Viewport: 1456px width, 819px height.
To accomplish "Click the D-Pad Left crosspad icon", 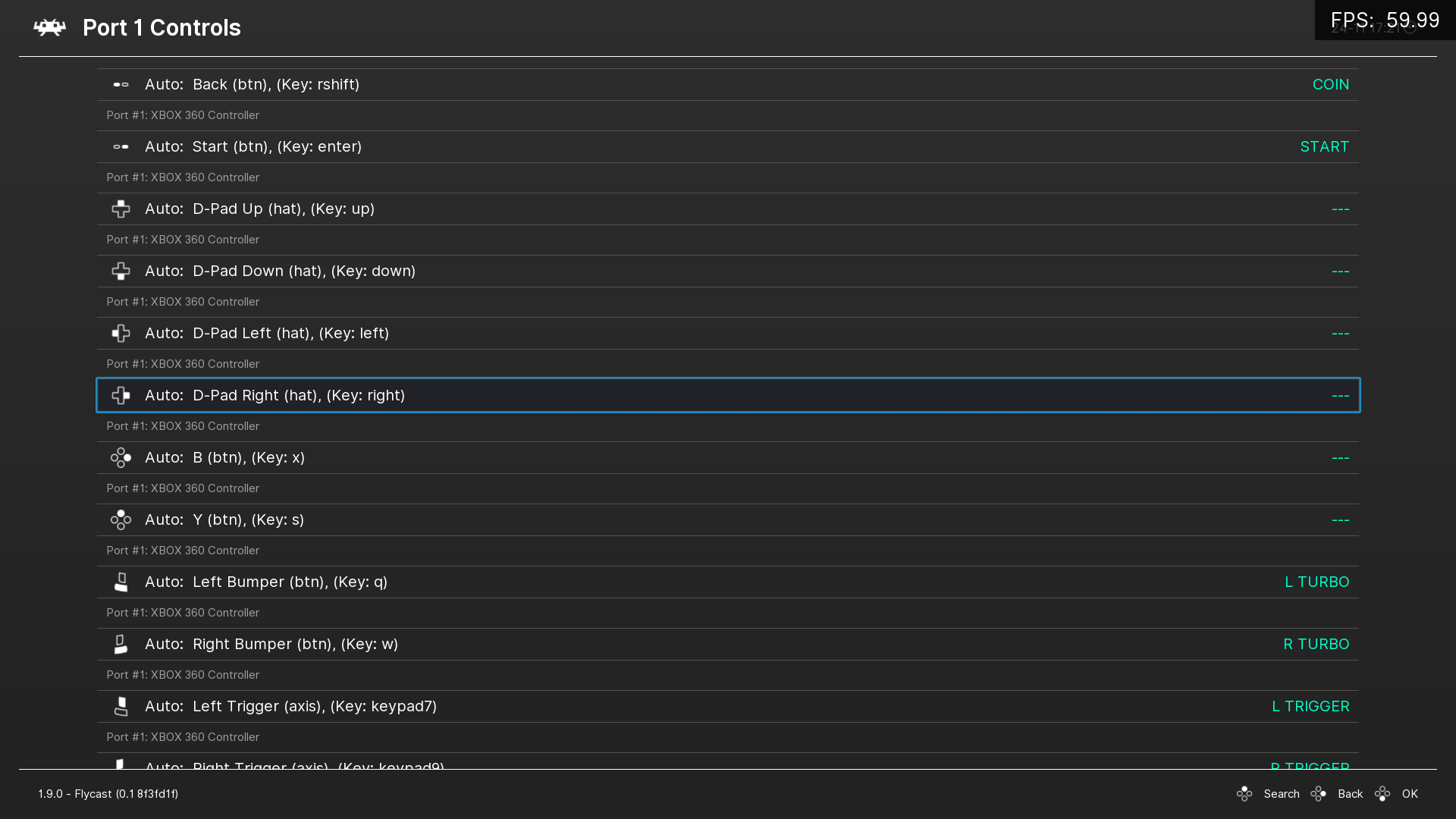I will (x=121, y=333).
